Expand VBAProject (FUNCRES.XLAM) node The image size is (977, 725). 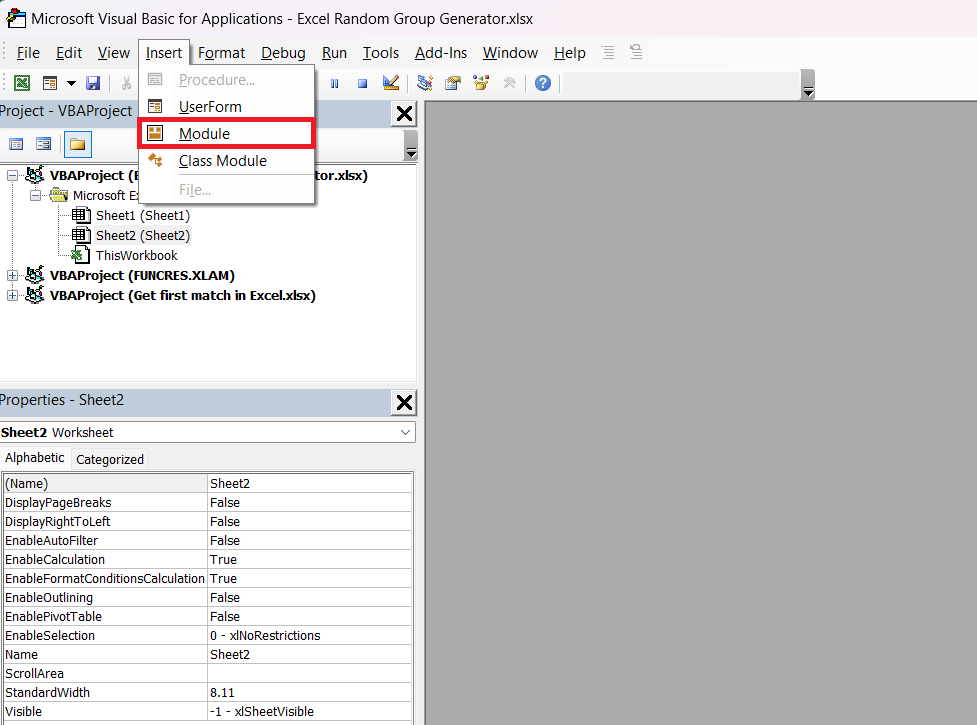[12, 275]
